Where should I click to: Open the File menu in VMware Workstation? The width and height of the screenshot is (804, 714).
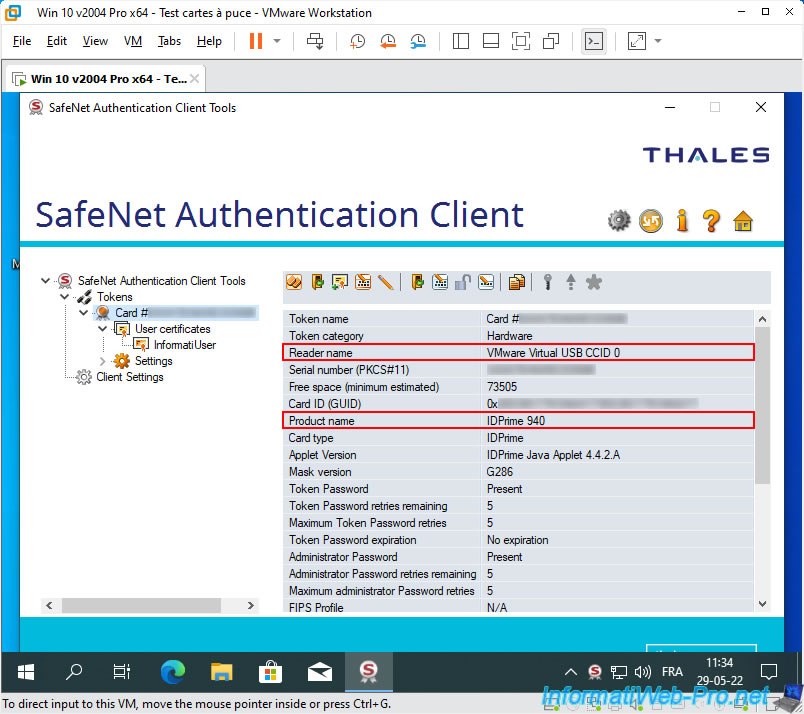point(22,41)
